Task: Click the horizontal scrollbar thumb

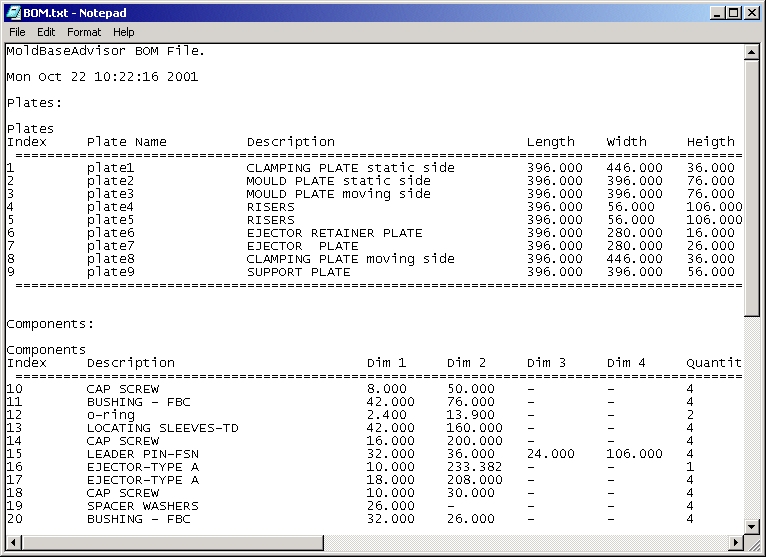Action: (x=172, y=542)
